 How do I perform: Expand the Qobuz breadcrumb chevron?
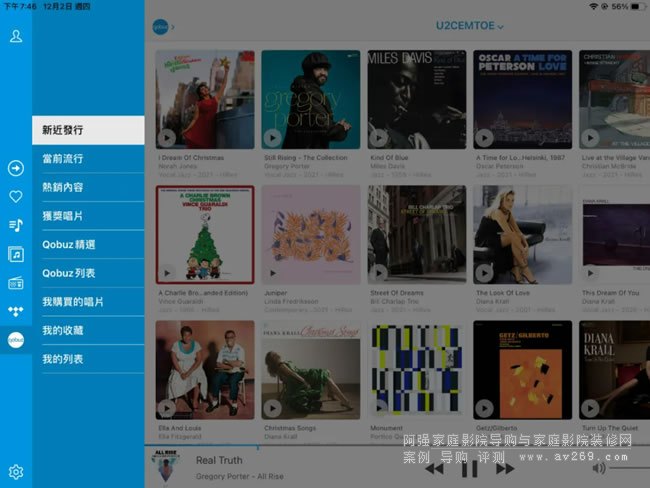point(173,27)
